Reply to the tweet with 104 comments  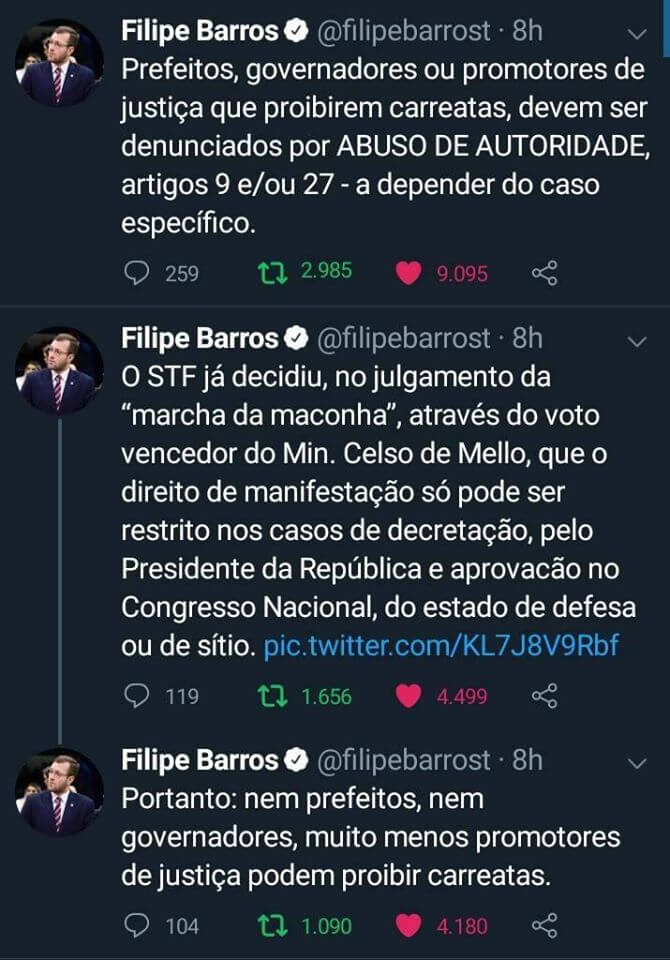coord(137,926)
